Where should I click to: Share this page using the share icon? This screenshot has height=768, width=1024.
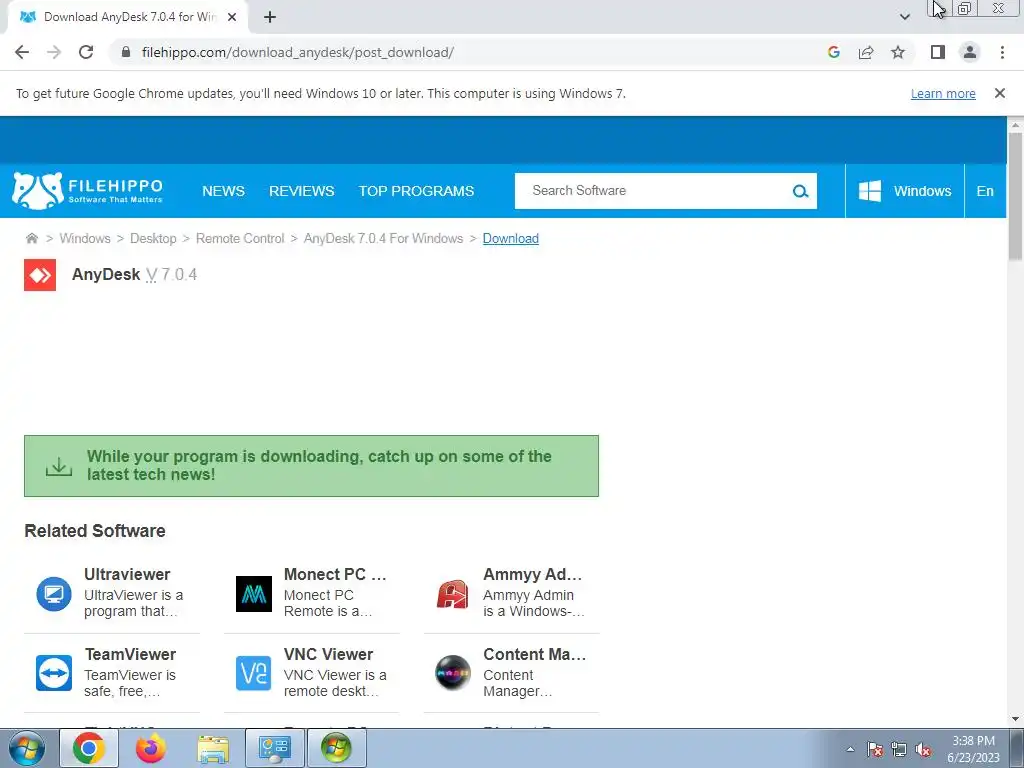[x=866, y=52]
